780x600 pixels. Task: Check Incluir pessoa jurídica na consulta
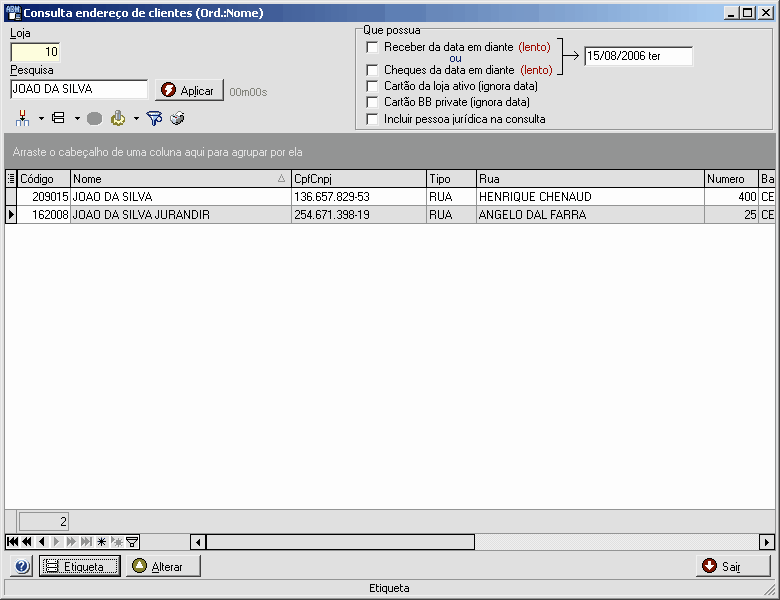click(372, 119)
